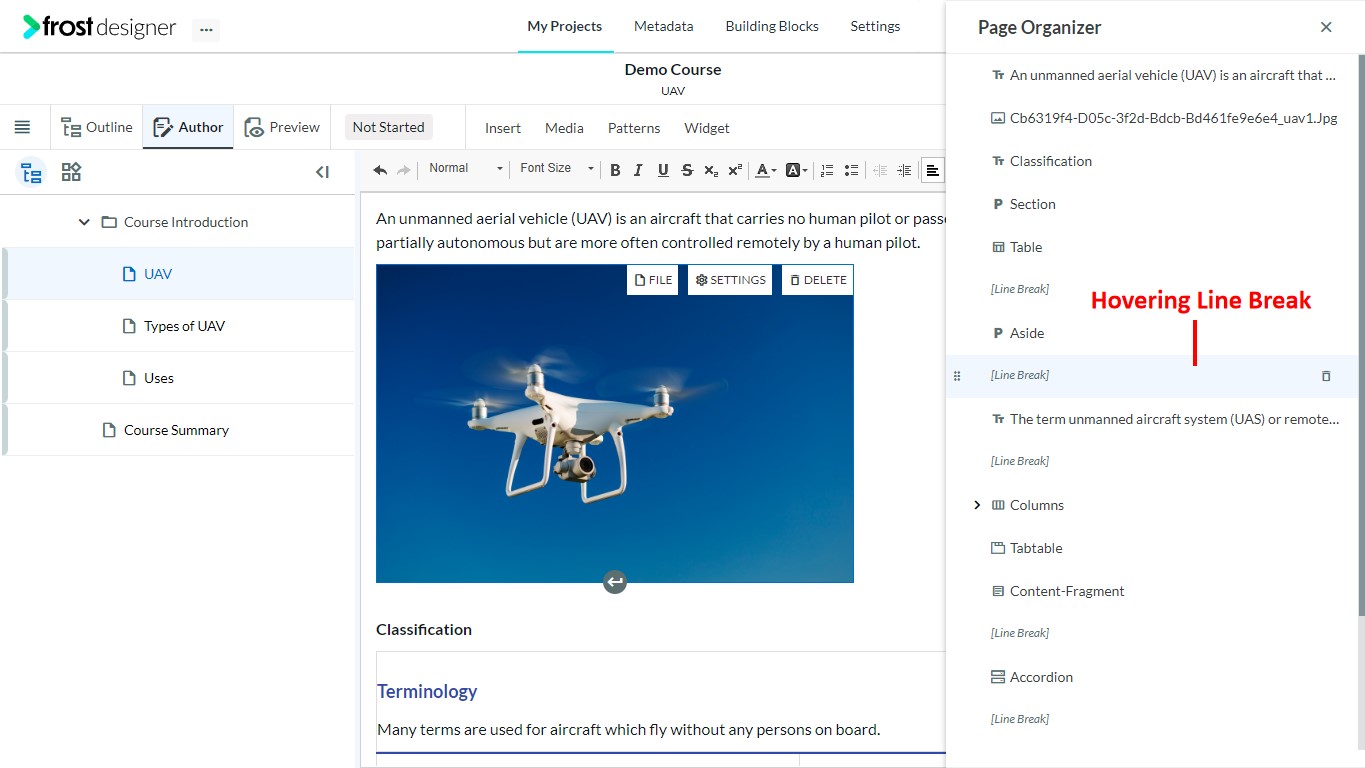
Task: Open the Widget menu
Action: [x=707, y=128]
